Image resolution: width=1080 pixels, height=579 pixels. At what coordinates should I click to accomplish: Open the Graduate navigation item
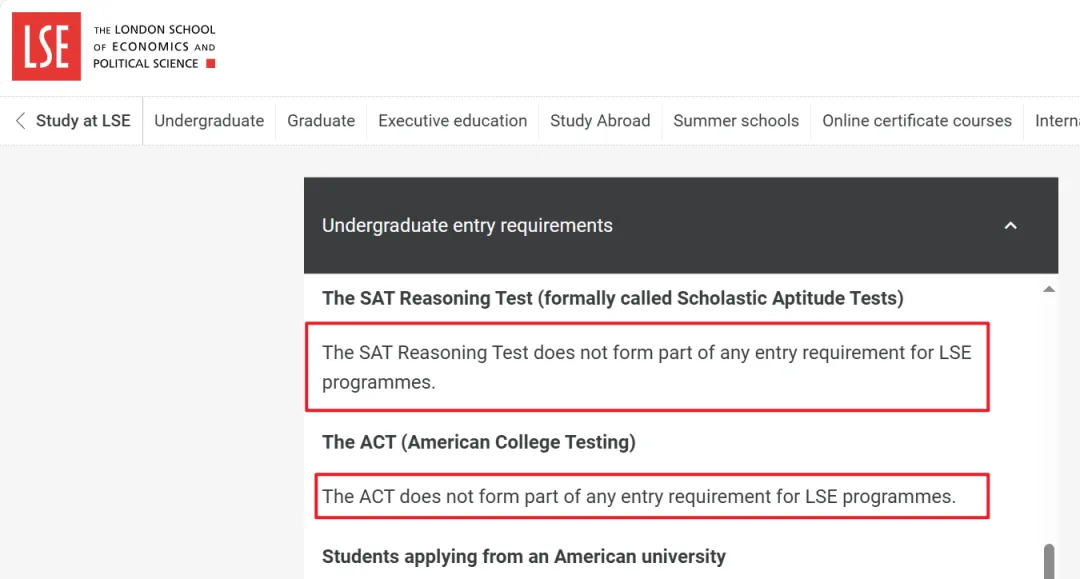tap(321, 120)
